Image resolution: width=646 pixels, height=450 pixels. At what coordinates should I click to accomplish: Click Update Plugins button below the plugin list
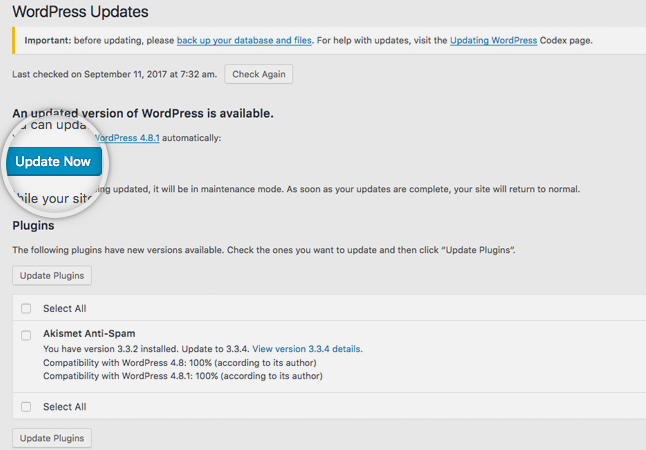52,438
